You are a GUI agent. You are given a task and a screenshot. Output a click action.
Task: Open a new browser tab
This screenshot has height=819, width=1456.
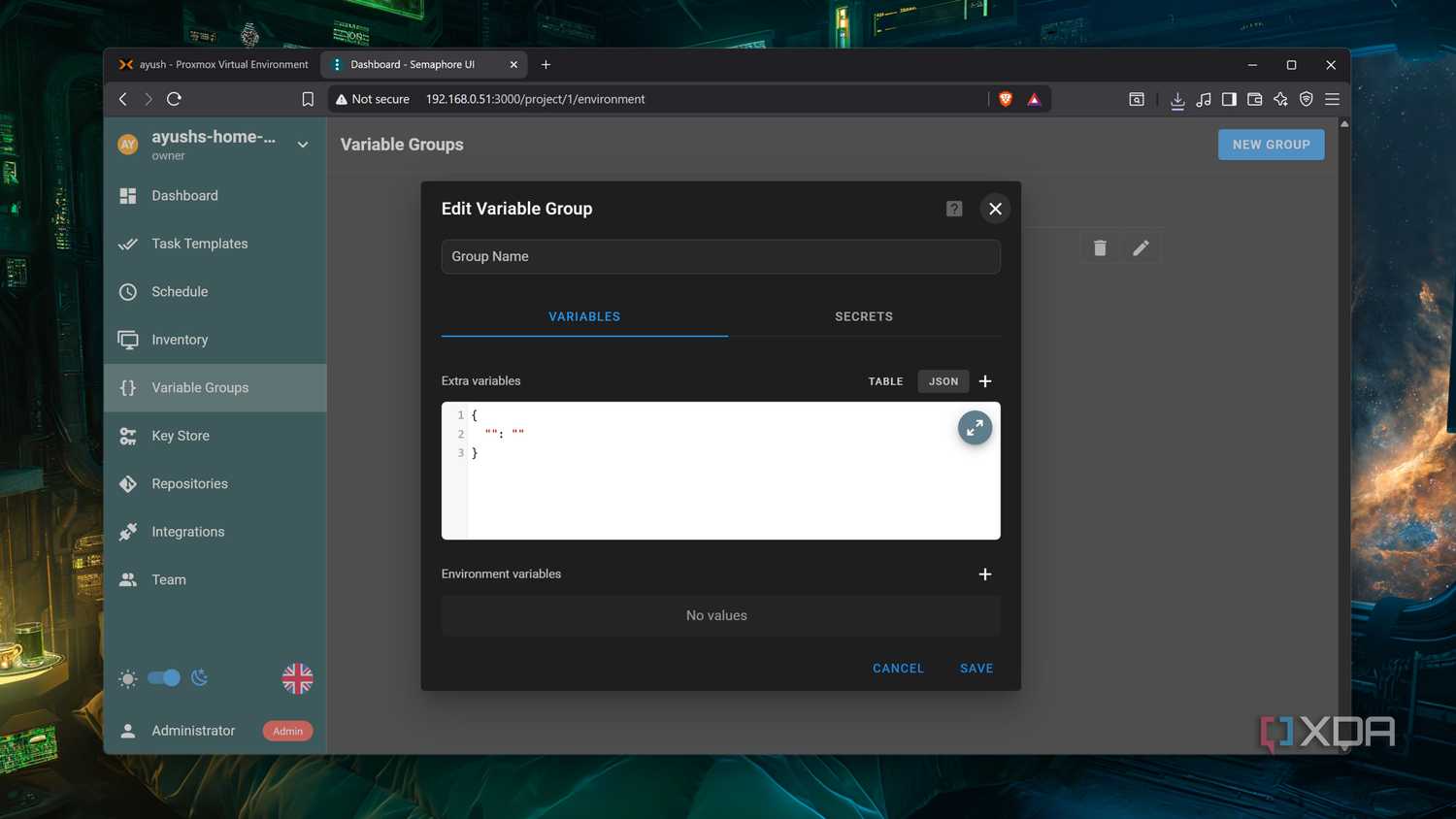[546, 65]
